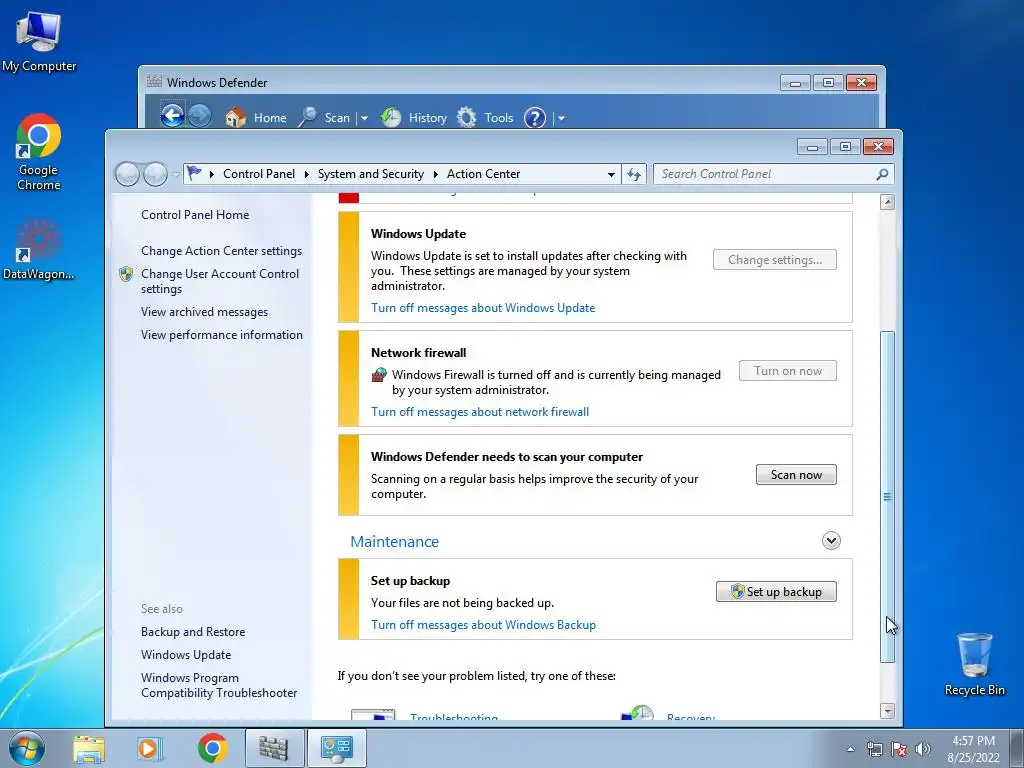Go to Home in Windows Defender
Screen dimensions: 1024x768
(256, 118)
